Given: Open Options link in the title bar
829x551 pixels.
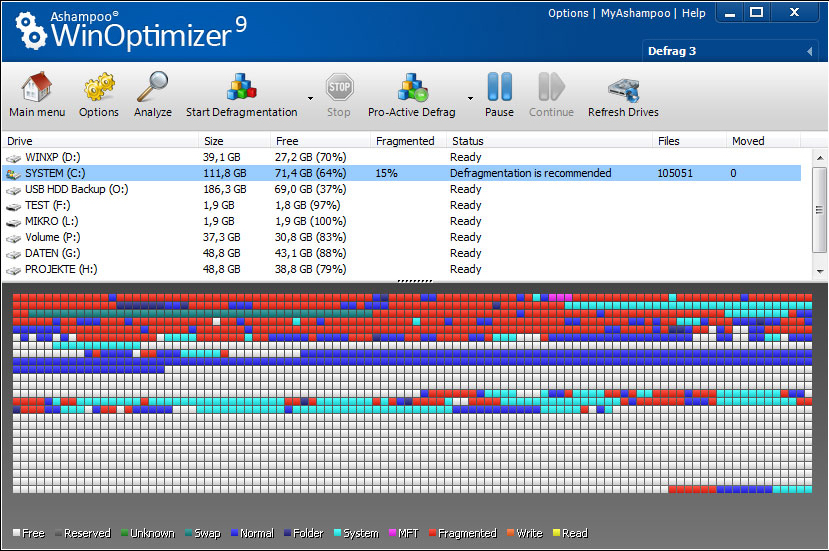Looking at the screenshot, I should click(568, 13).
